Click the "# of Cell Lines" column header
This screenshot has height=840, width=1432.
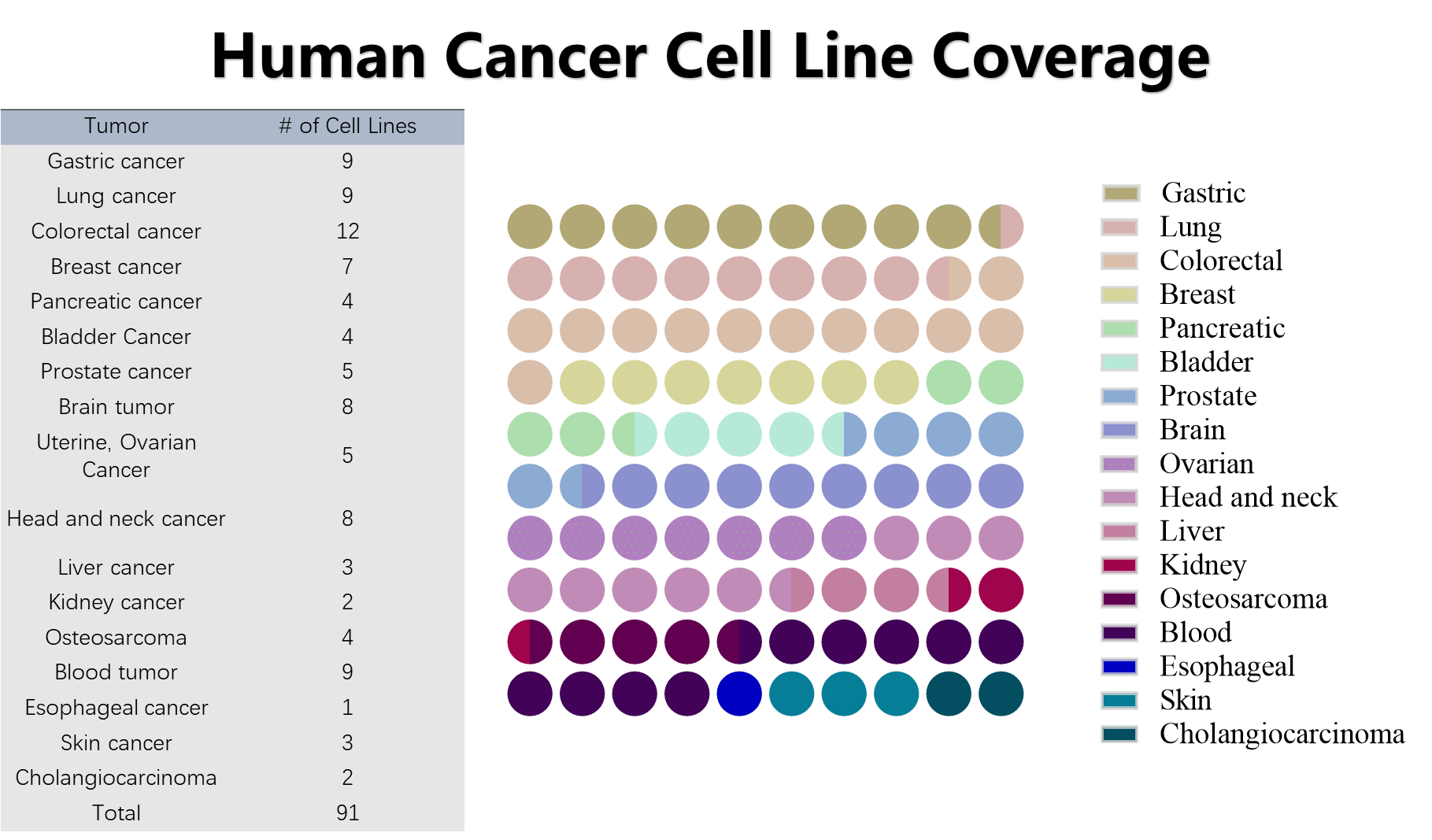347,126
